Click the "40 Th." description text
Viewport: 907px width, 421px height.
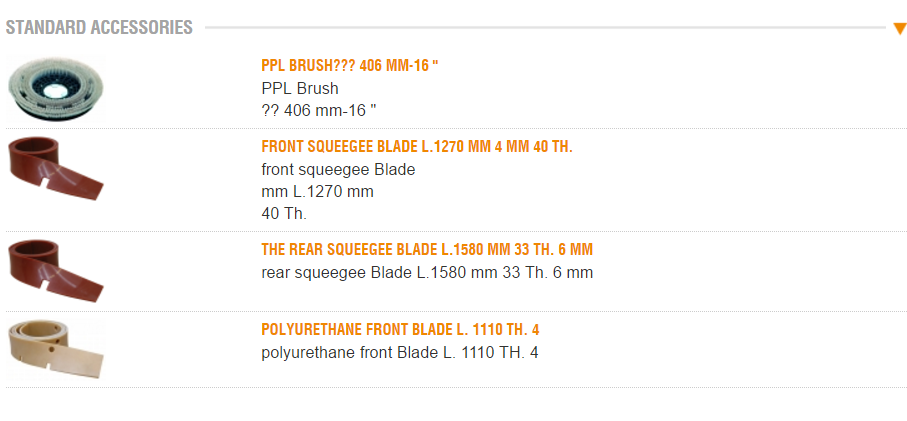point(284,213)
